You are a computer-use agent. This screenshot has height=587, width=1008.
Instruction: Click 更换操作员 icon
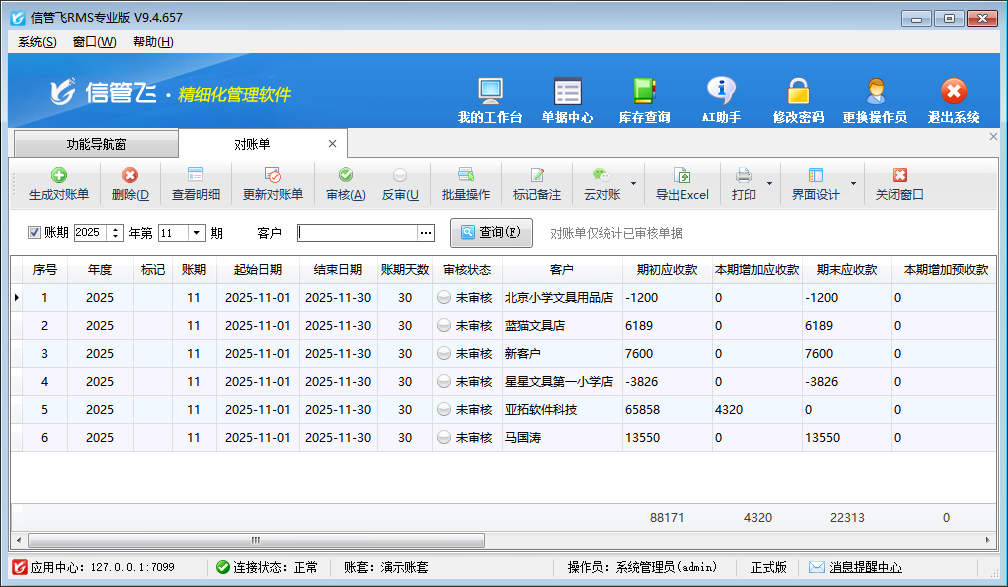click(x=875, y=100)
